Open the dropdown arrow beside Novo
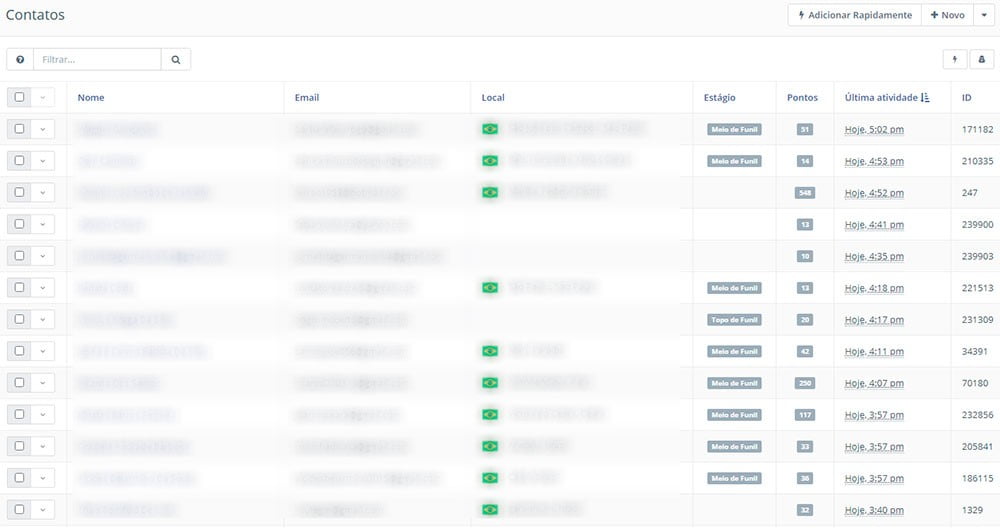 (983, 15)
